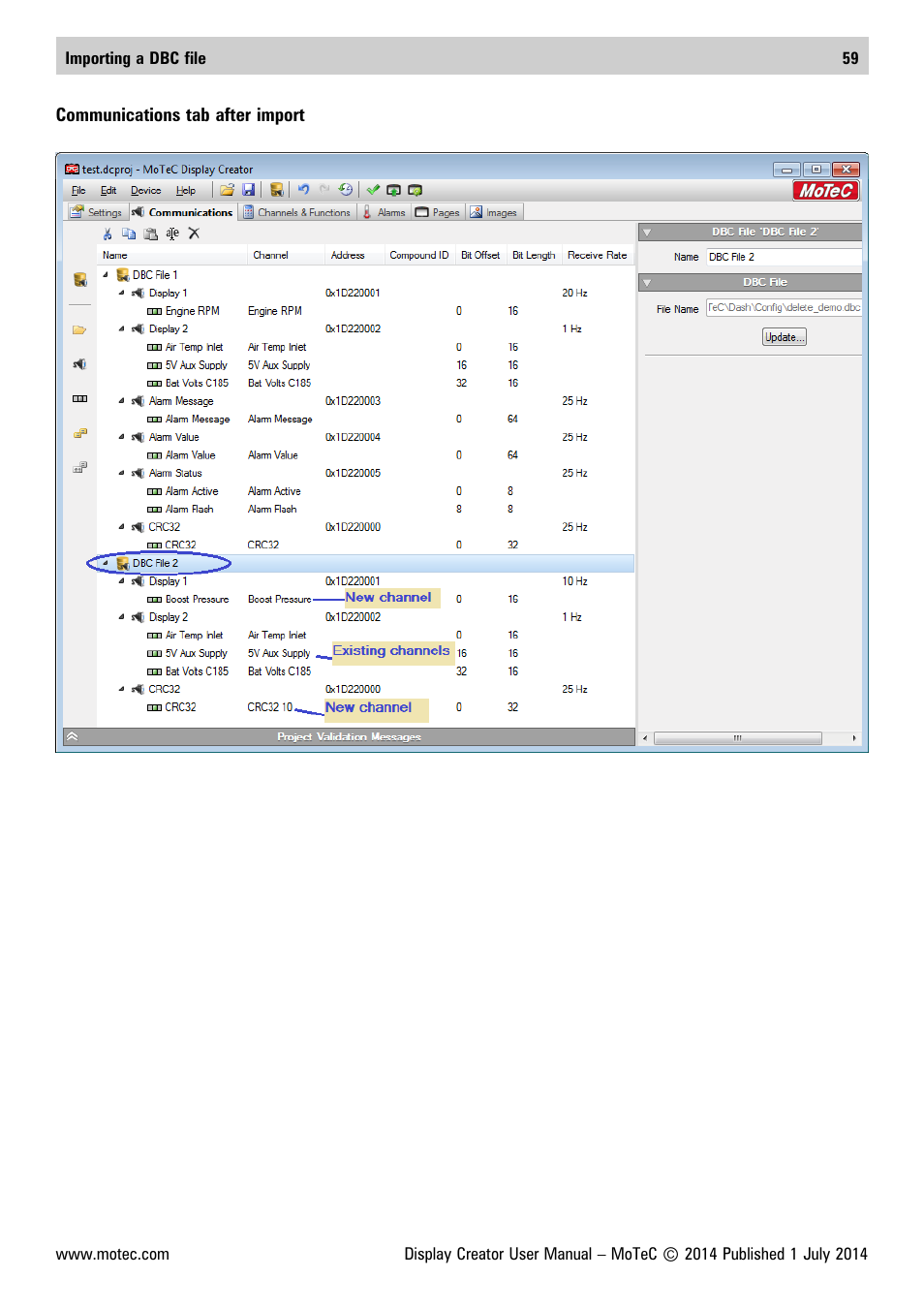Click the sidebar DBC database icon

(80, 279)
